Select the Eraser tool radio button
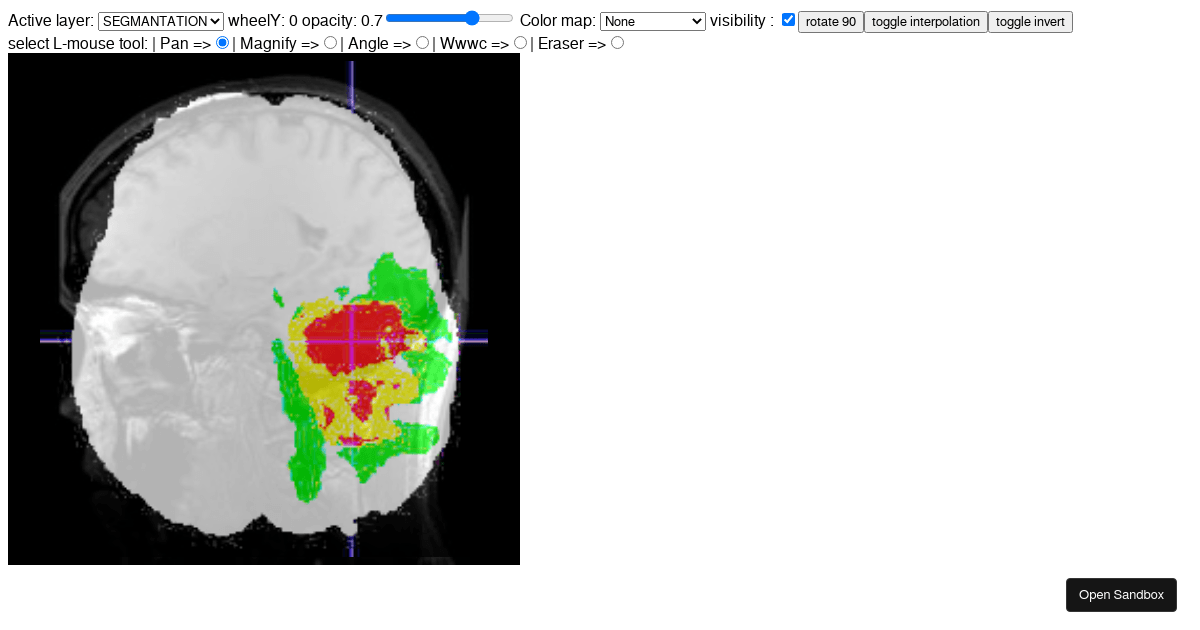 click(x=618, y=43)
